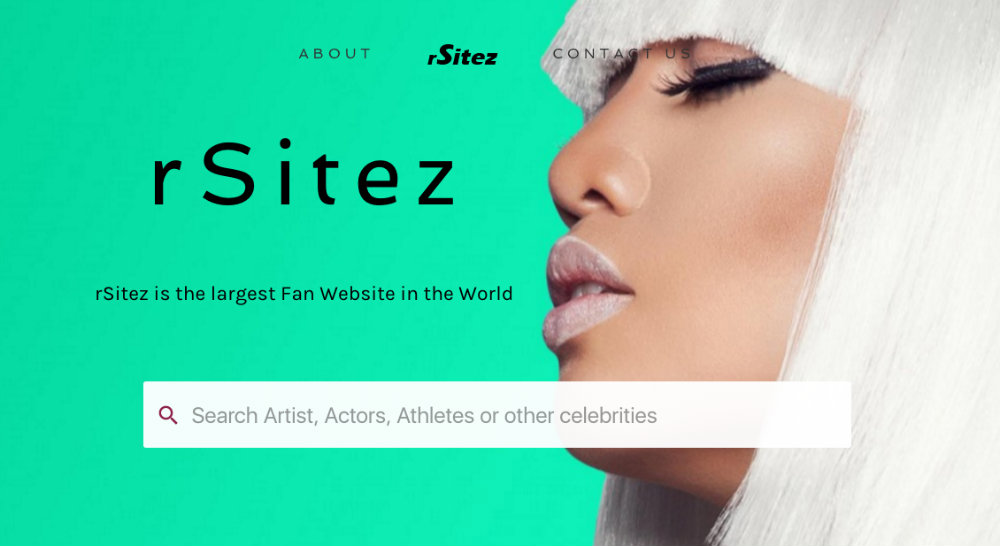The width and height of the screenshot is (1000, 546).
Task: Click the word 'celebrities' in the search box
Action: tap(608, 416)
